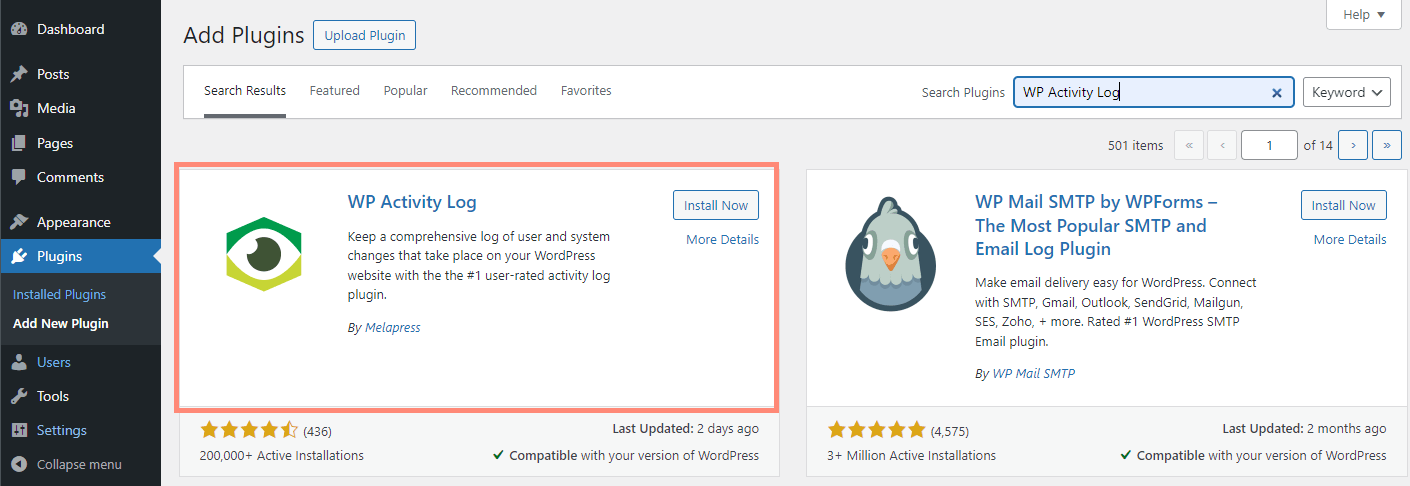Click the Tools wrench icon
The image size is (1410, 486).
click(19, 396)
